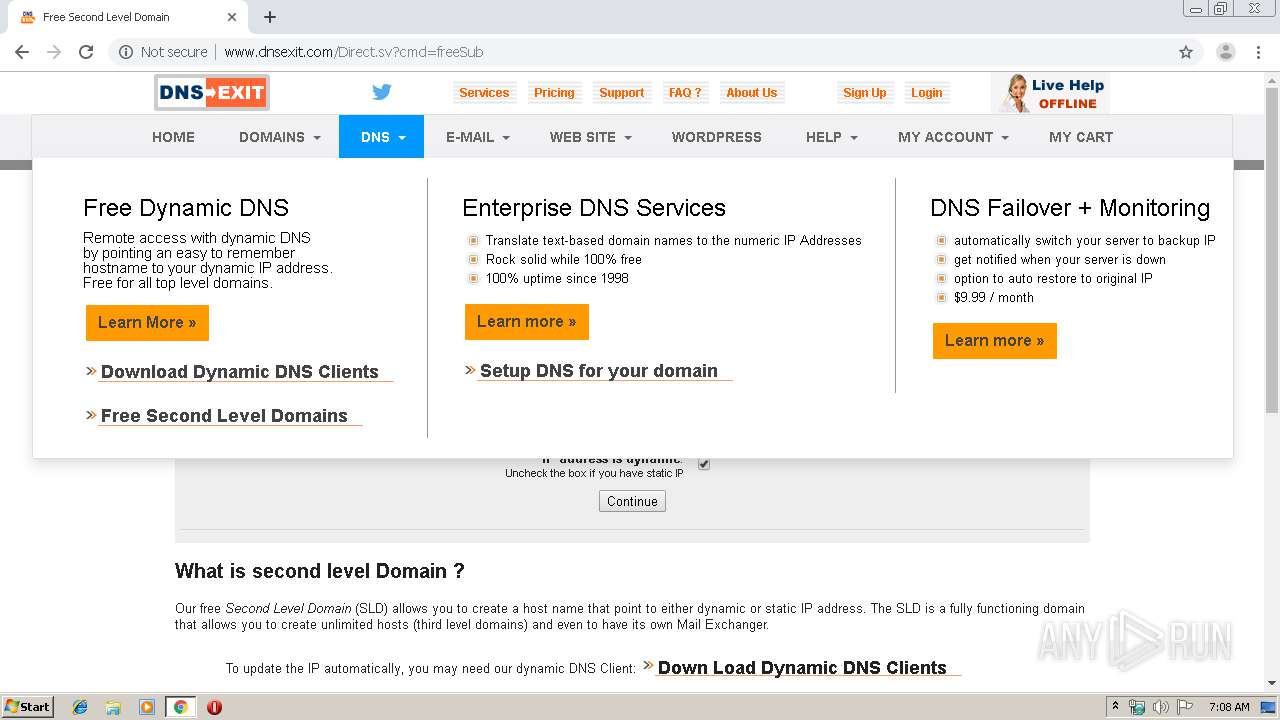Click the page vertical scrollbar thumb
1280x720 pixels.
[1272, 250]
